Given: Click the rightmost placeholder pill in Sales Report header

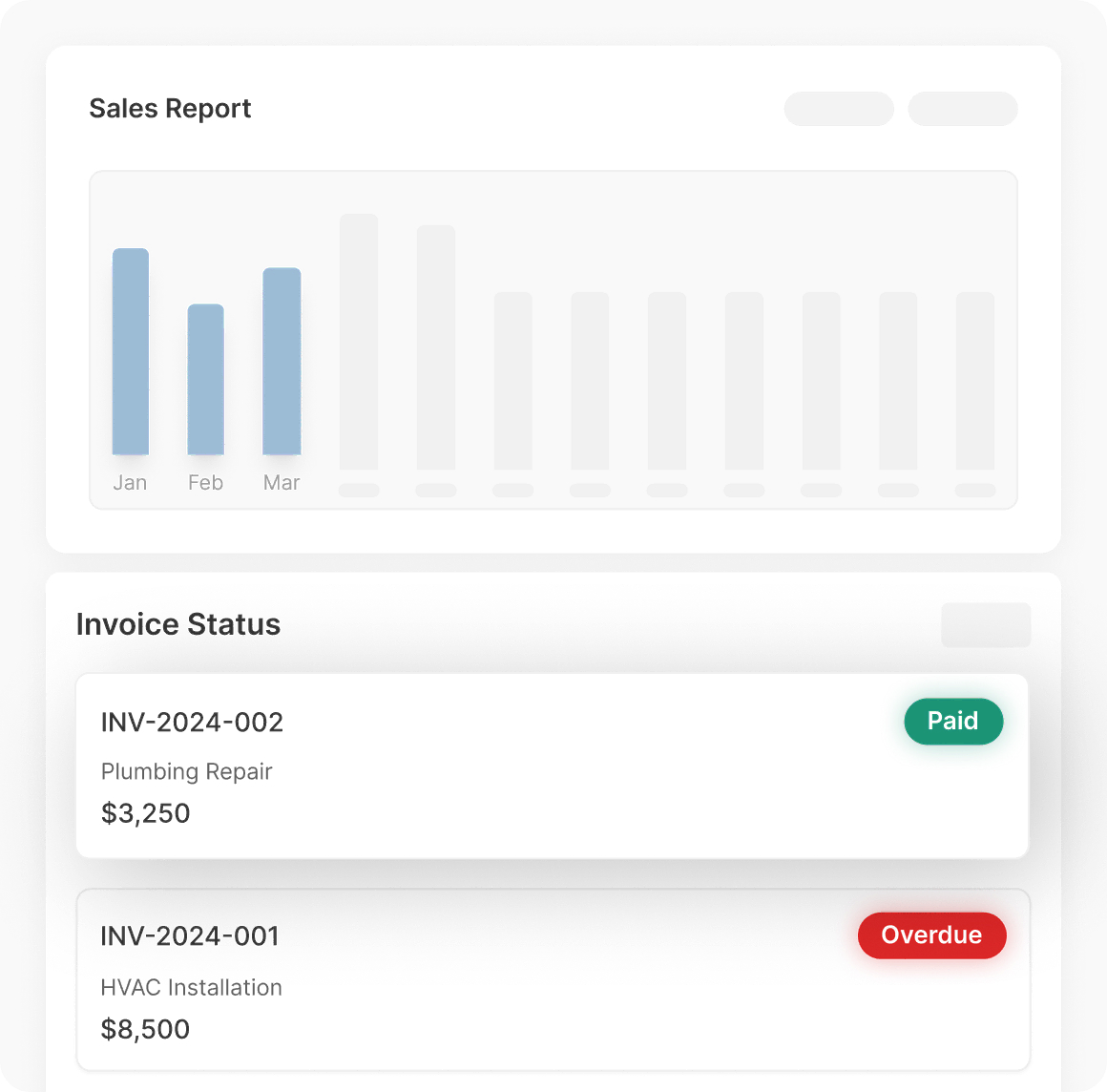Looking at the screenshot, I should pos(962,109).
